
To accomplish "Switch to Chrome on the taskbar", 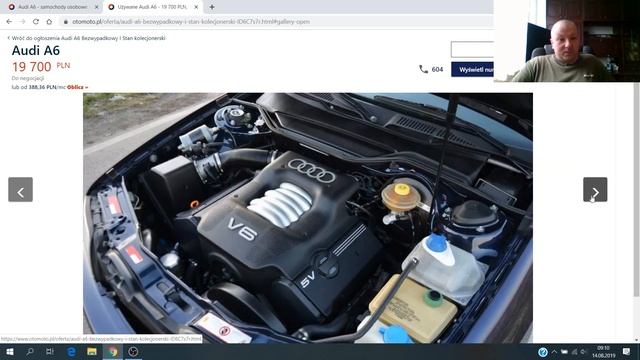I will click(x=113, y=351).
